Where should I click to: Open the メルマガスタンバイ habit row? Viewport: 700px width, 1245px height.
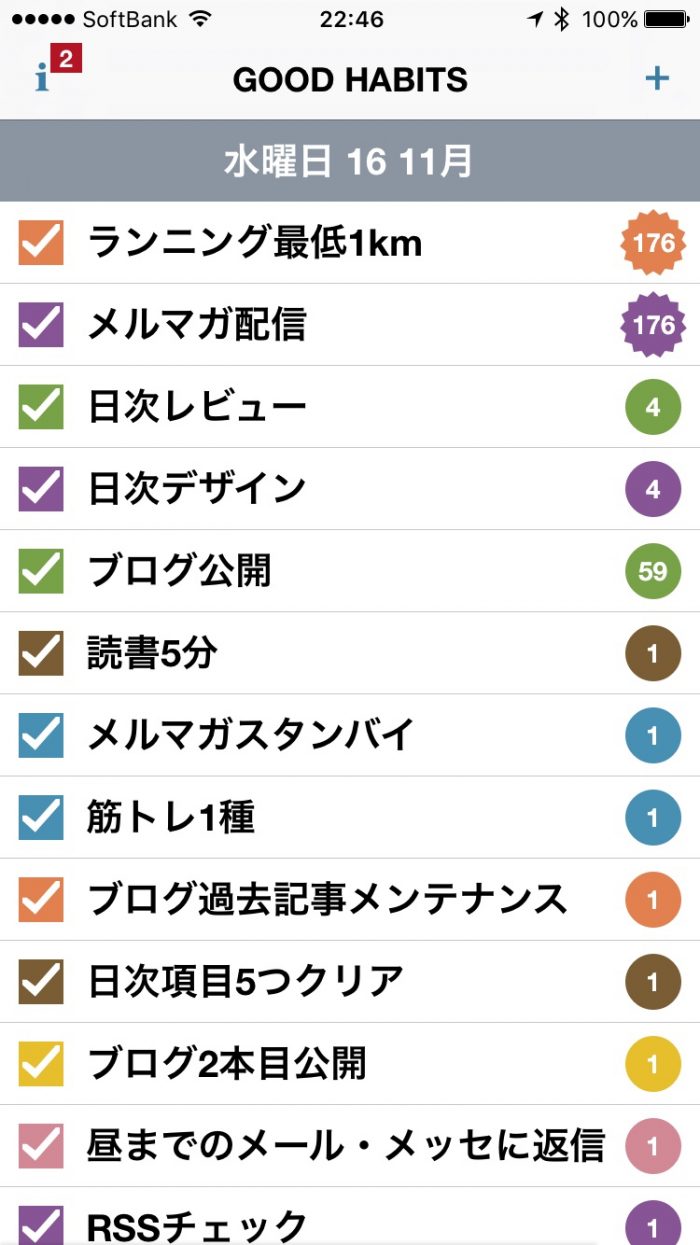click(x=250, y=735)
